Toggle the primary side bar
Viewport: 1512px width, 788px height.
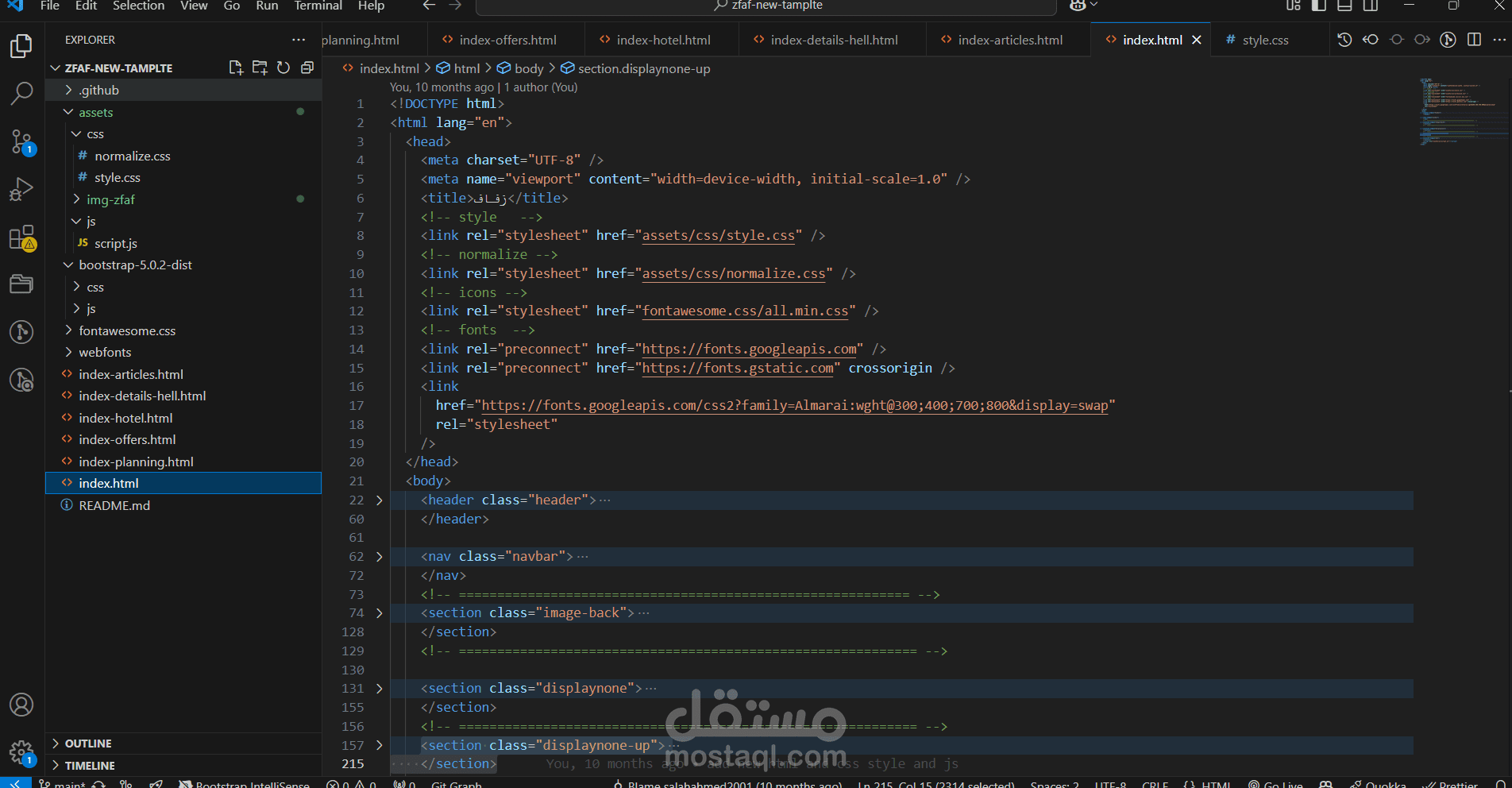click(1319, 6)
